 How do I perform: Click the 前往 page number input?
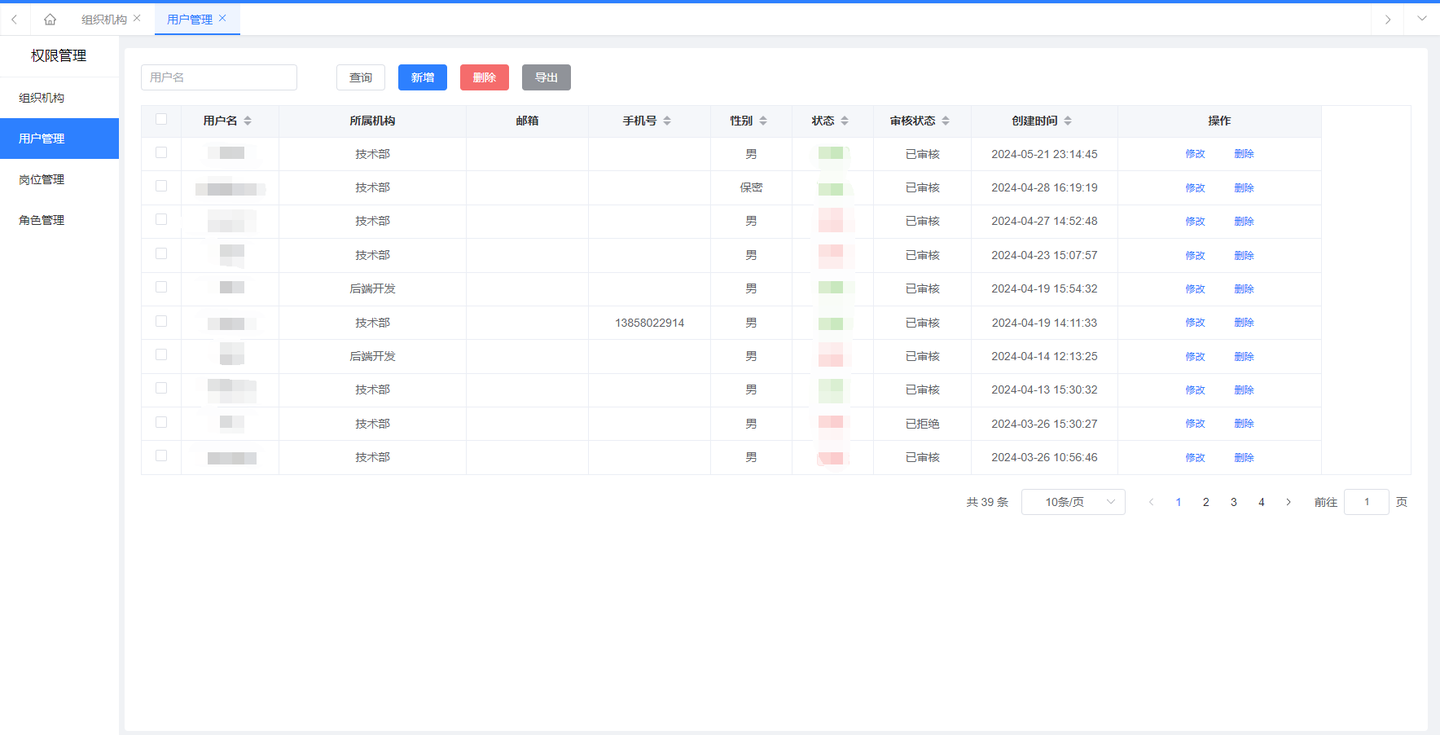1366,502
